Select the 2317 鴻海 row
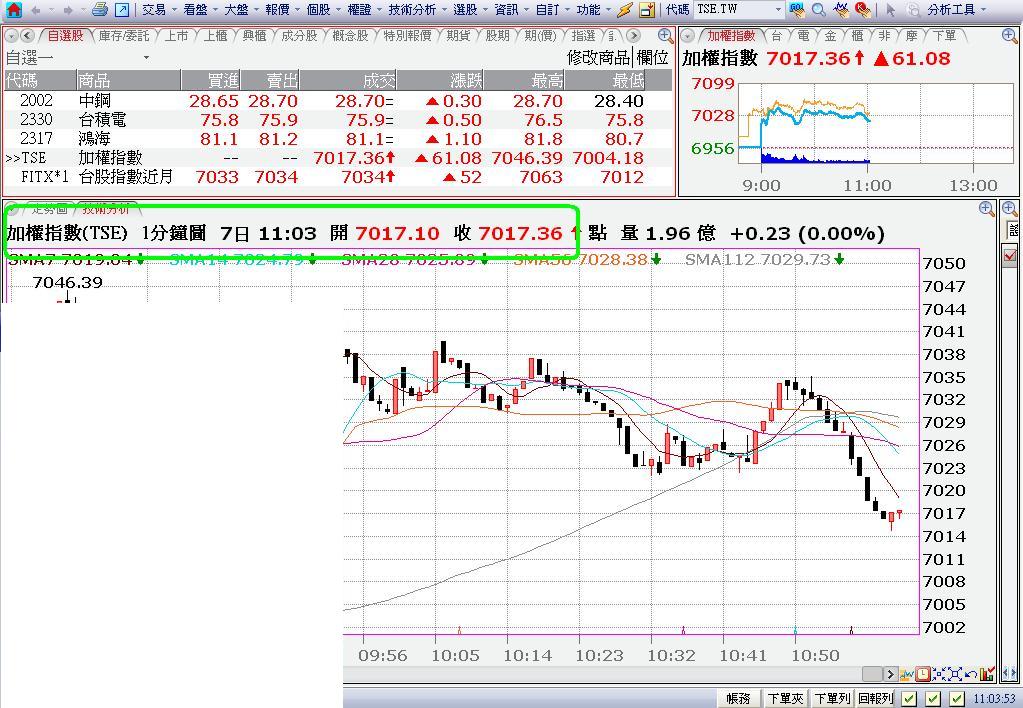 click(337, 139)
